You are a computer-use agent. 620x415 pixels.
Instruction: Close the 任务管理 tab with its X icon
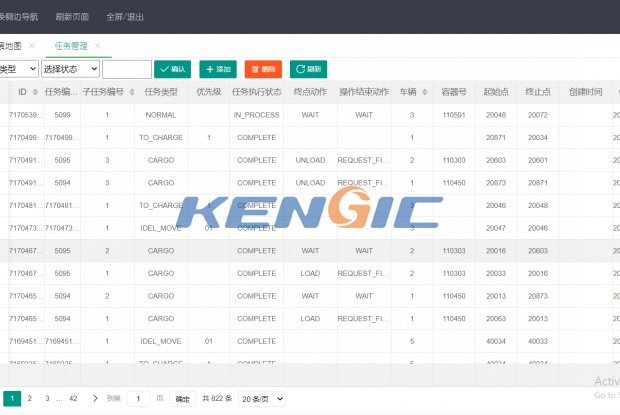pyautogui.click(x=96, y=46)
